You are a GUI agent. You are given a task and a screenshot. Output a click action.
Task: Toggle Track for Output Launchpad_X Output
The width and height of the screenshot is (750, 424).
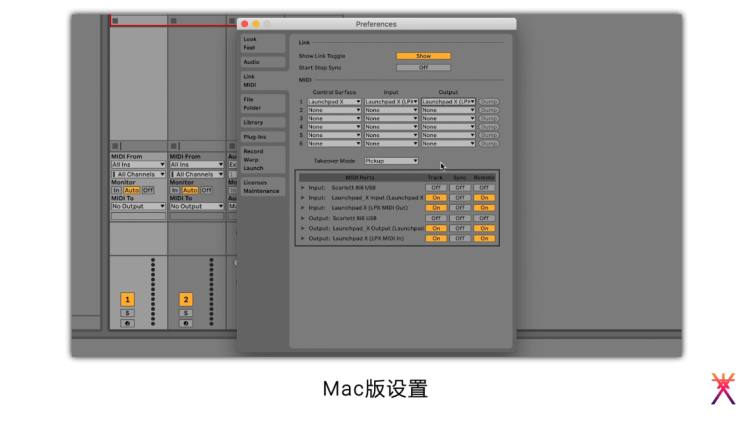(436, 228)
